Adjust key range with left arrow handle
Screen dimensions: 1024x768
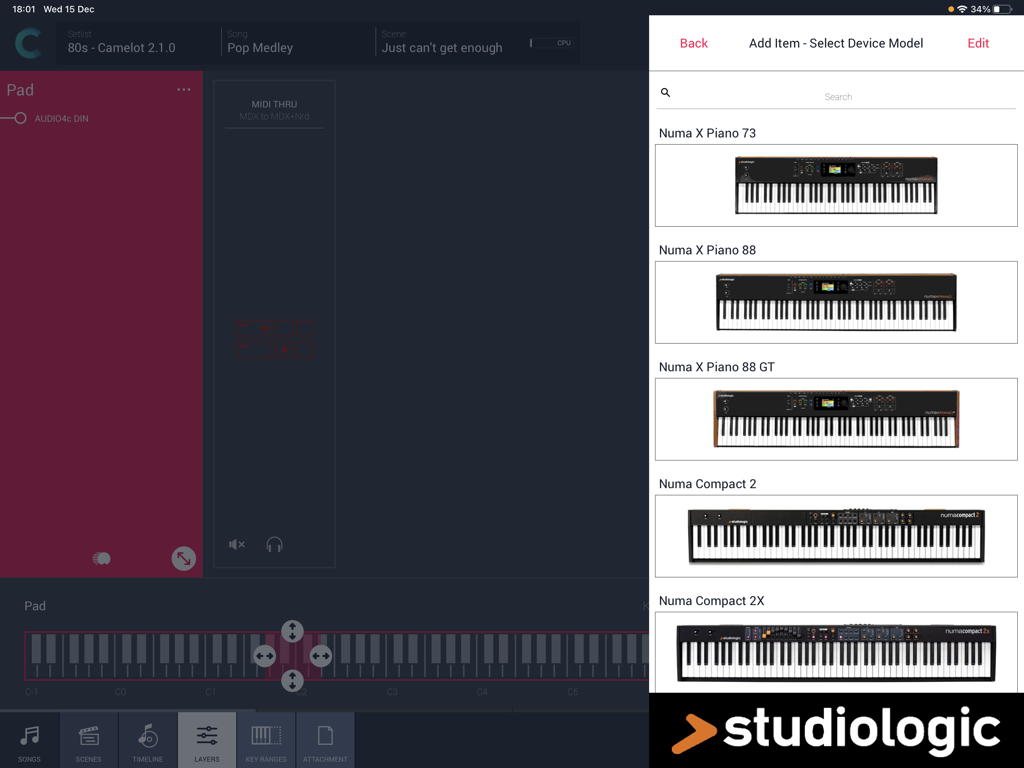coord(265,656)
